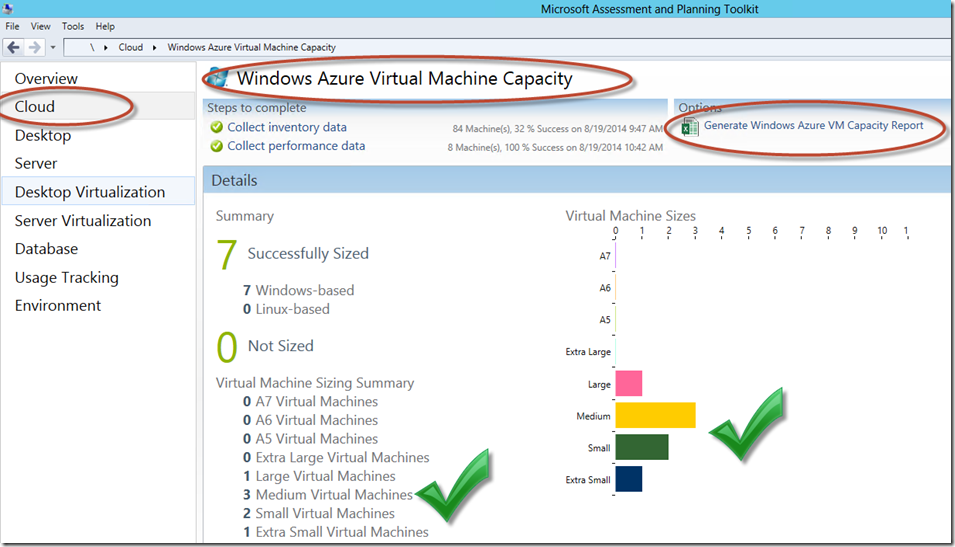Open the File menu
Viewport: 955px width, 547px height.
coord(12,26)
